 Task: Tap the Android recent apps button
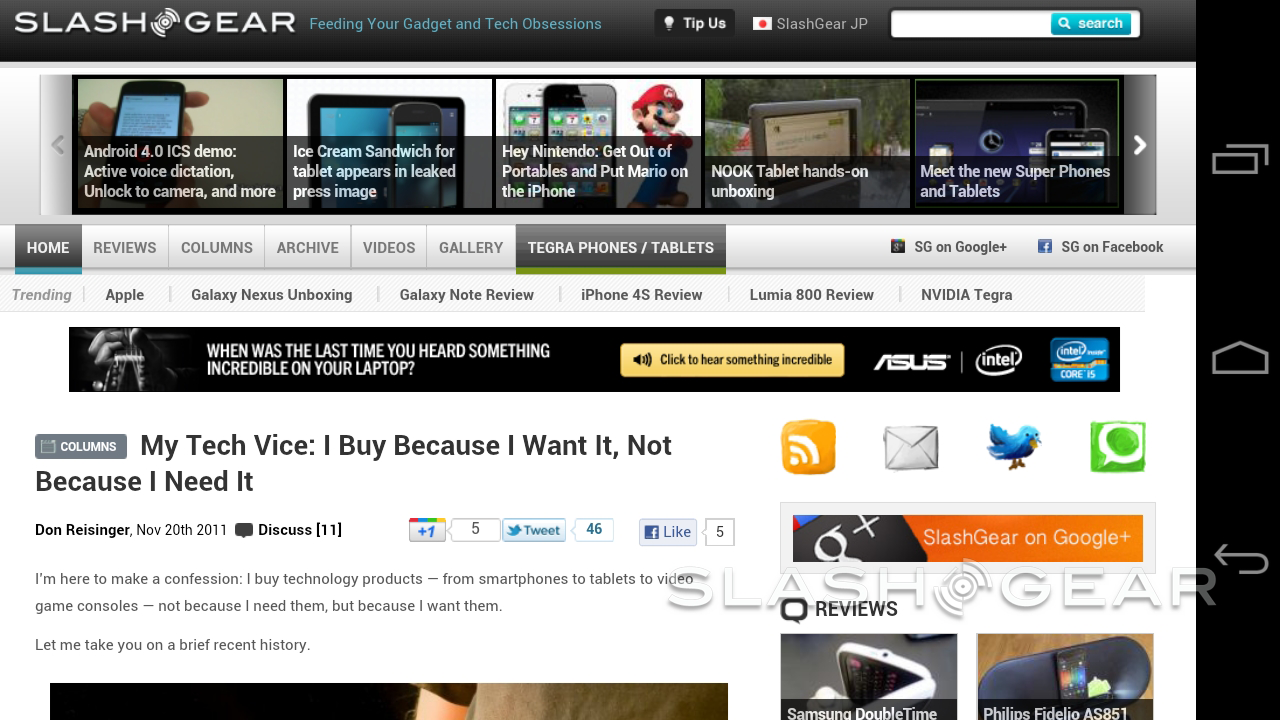click(x=1240, y=159)
